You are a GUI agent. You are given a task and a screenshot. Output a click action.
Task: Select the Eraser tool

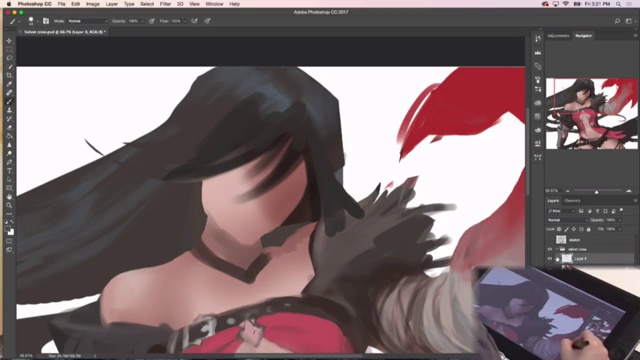pyautogui.click(x=9, y=127)
